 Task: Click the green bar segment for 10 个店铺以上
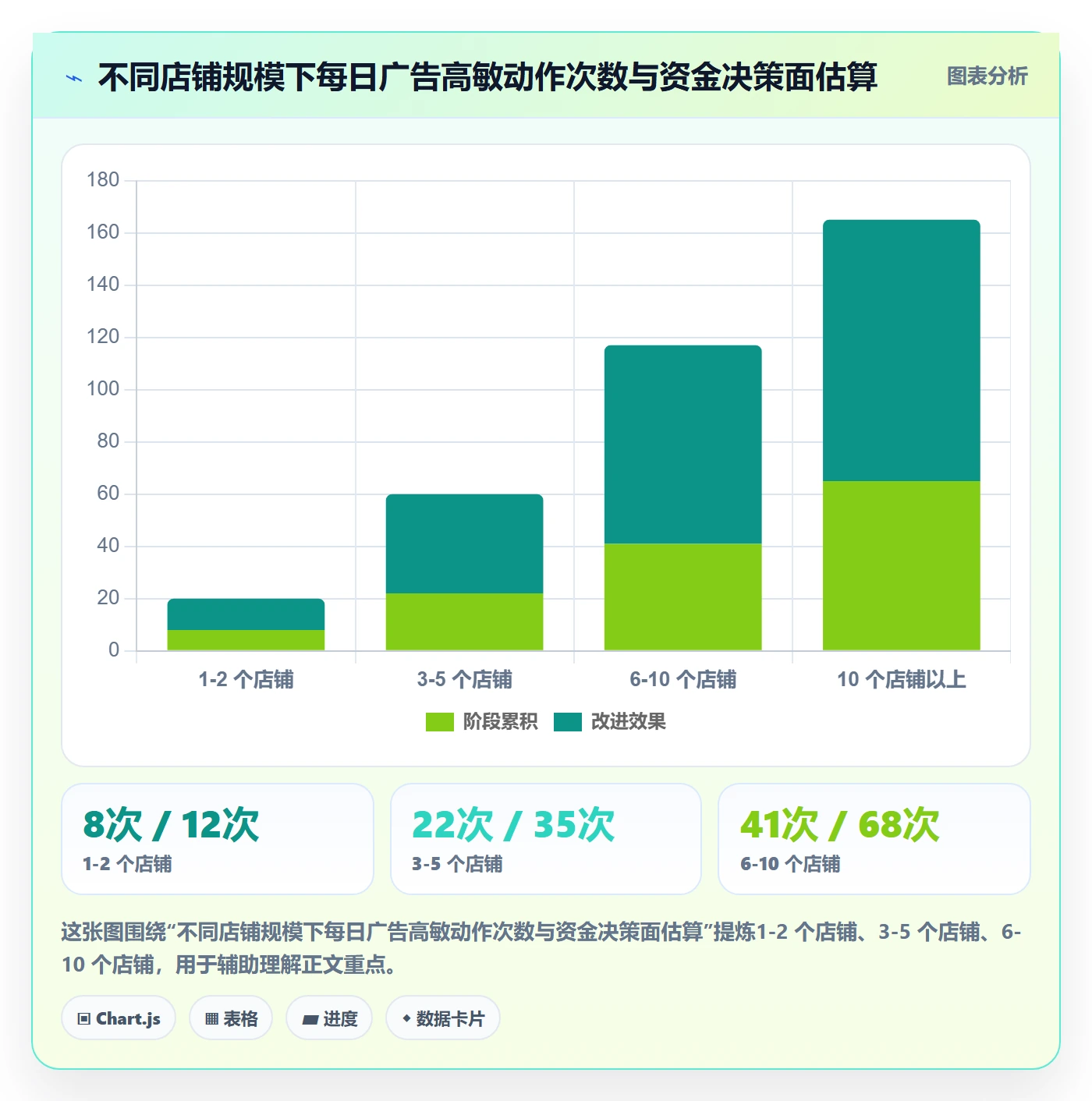[902, 566]
